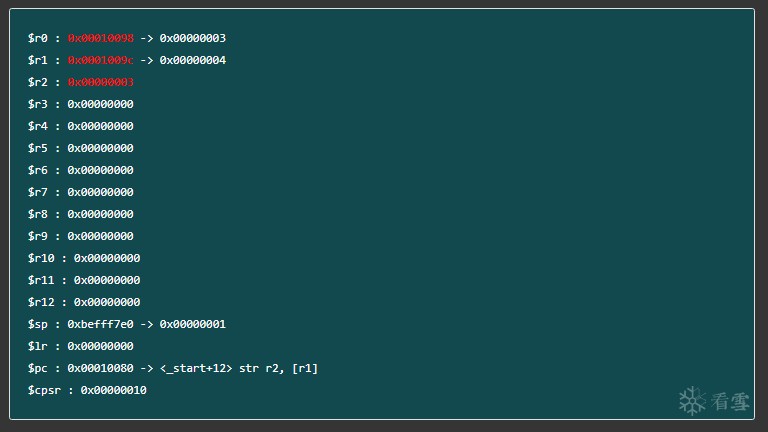Screen dimensions: 768x432
Task: Click the $pc address 0x00010080
Action: 100,368
